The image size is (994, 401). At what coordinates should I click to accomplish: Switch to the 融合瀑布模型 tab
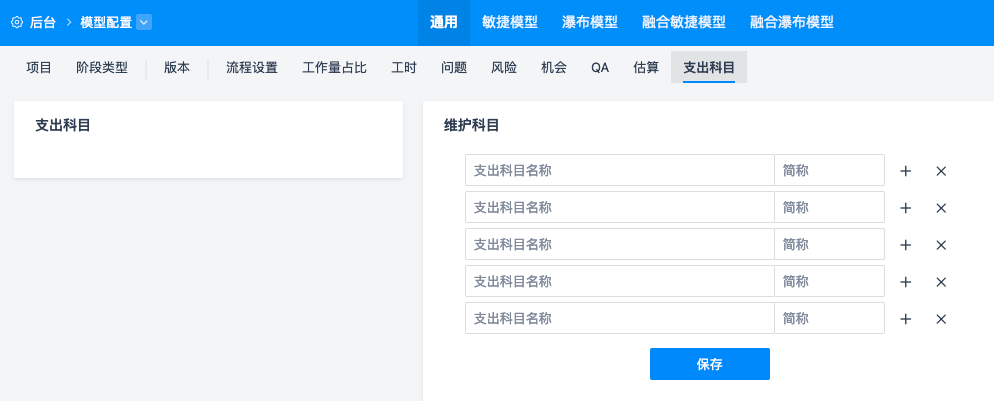tap(792, 23)
